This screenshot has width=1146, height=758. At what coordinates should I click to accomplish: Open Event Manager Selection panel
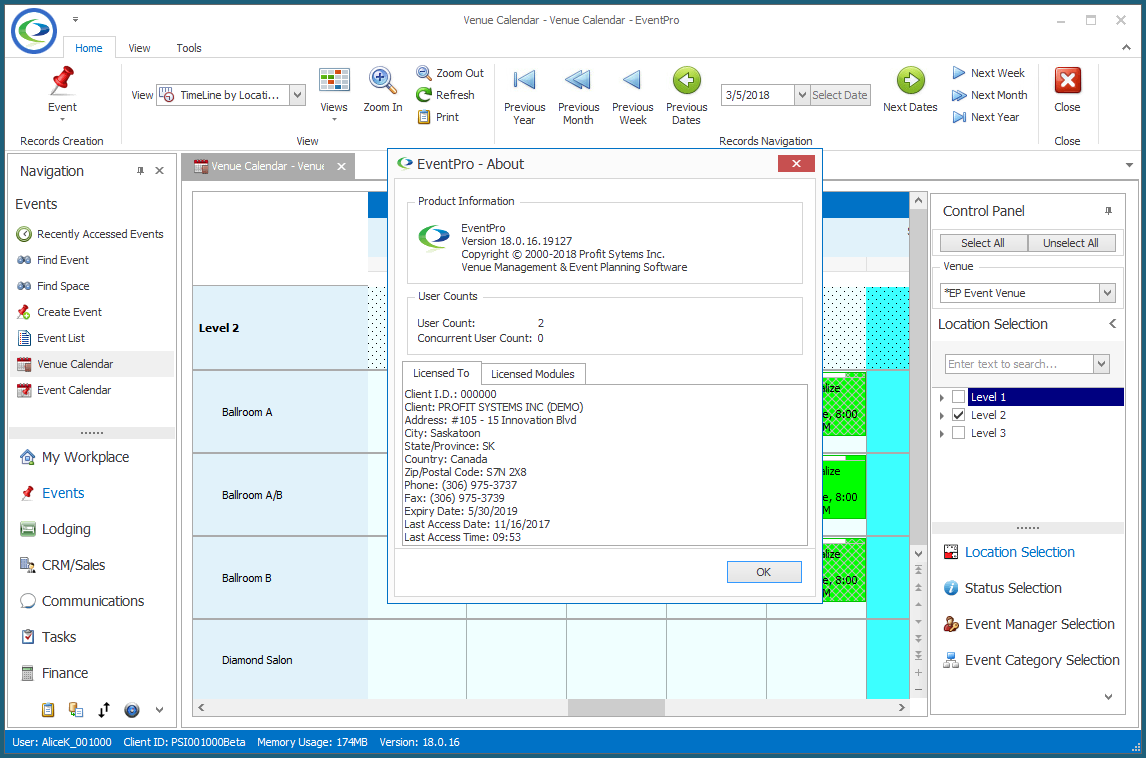[x=1028, y=624]
